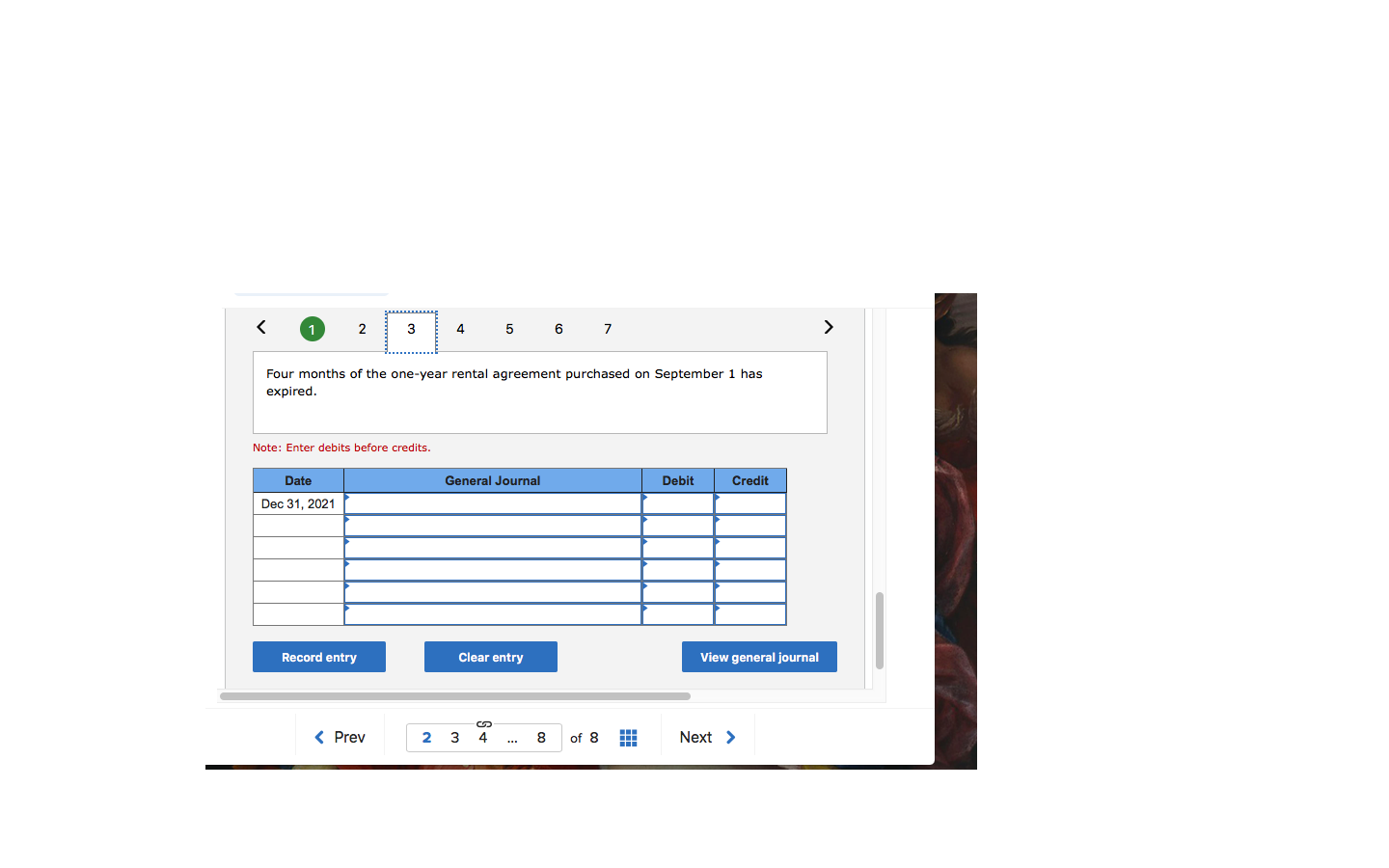Navigate forward using the right chevron arrow
Viewport: 1389px width, 868px height.
[x=828, y=327]
